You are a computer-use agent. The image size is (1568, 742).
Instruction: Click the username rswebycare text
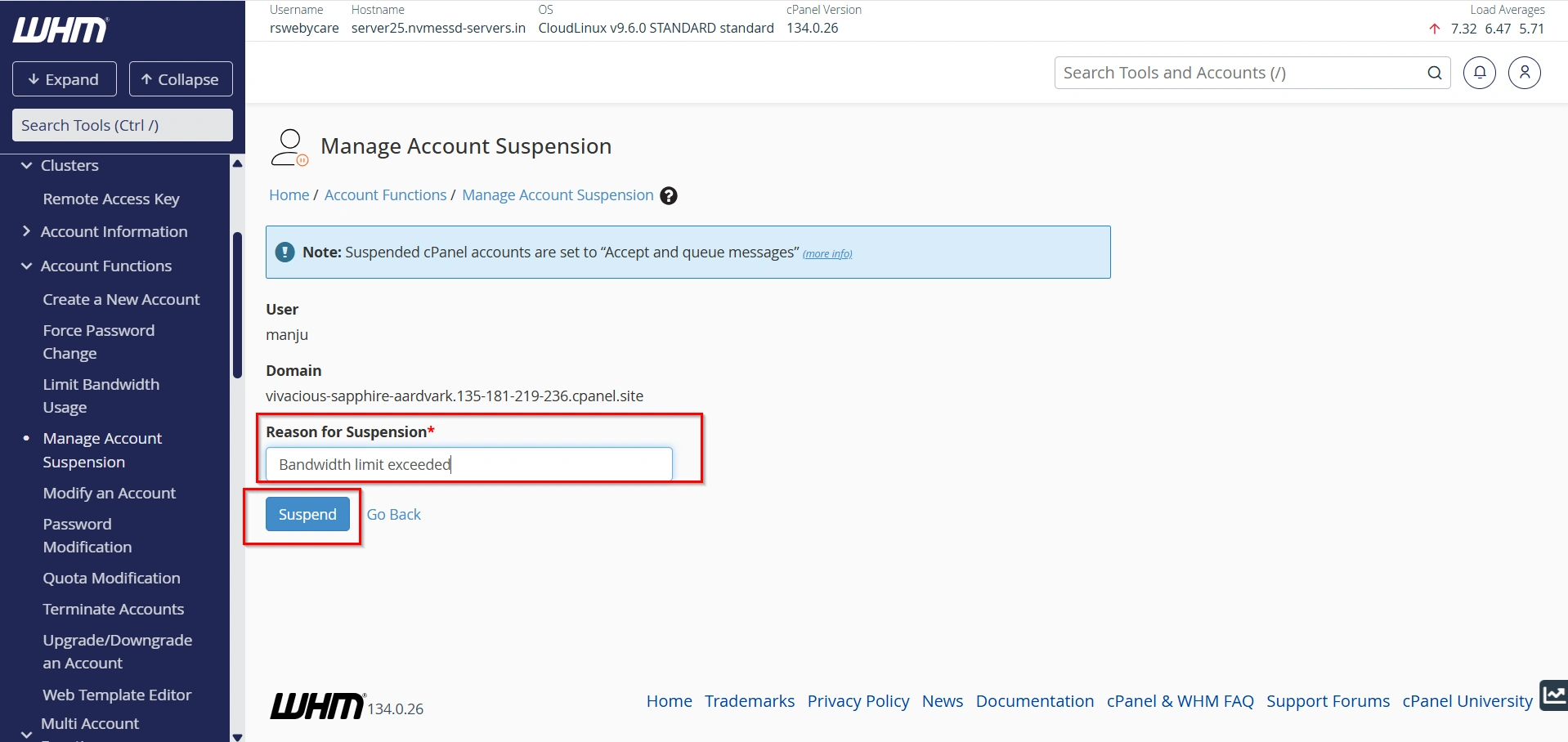304,28
